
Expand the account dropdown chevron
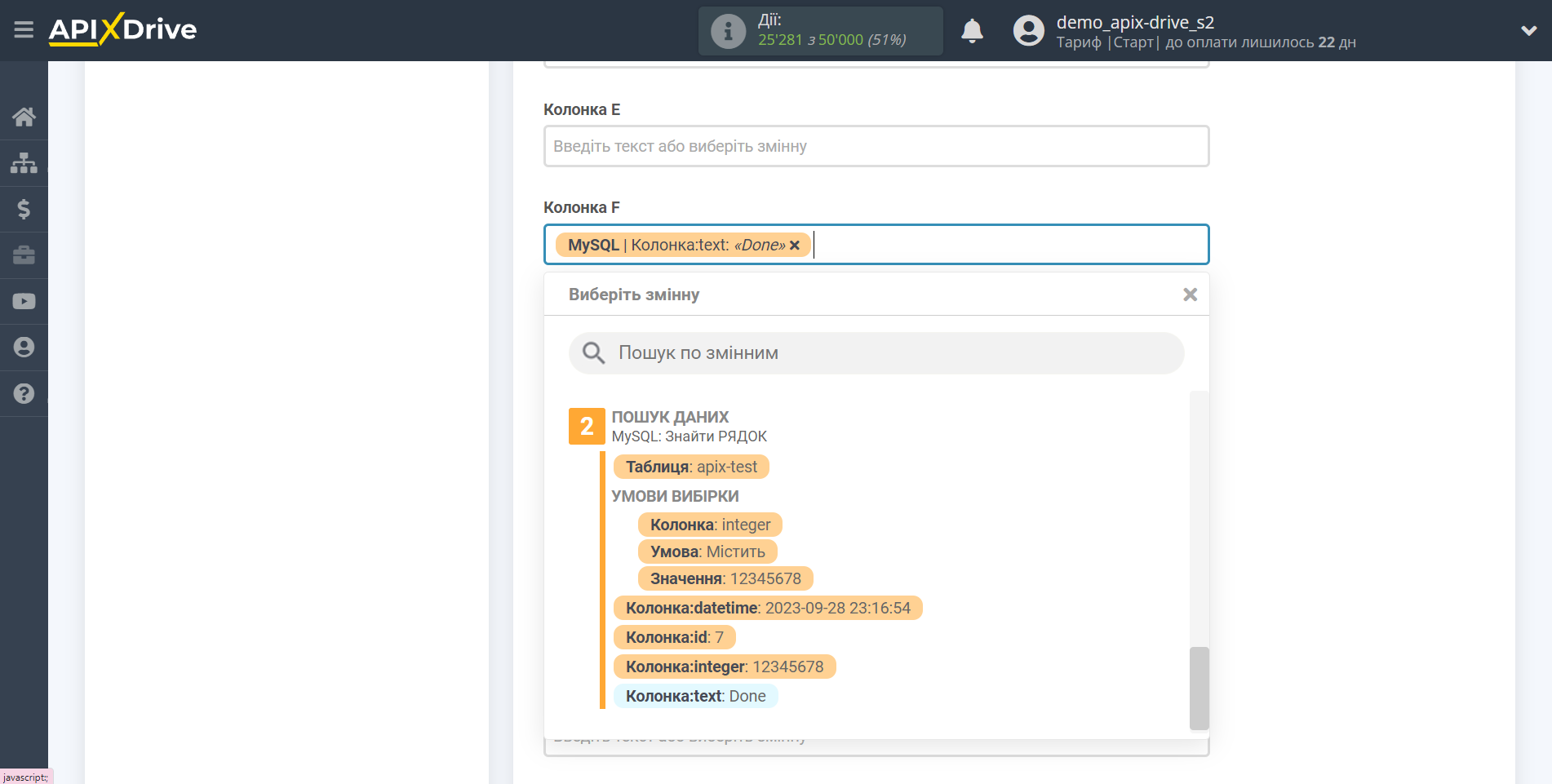pos(1528,31)
